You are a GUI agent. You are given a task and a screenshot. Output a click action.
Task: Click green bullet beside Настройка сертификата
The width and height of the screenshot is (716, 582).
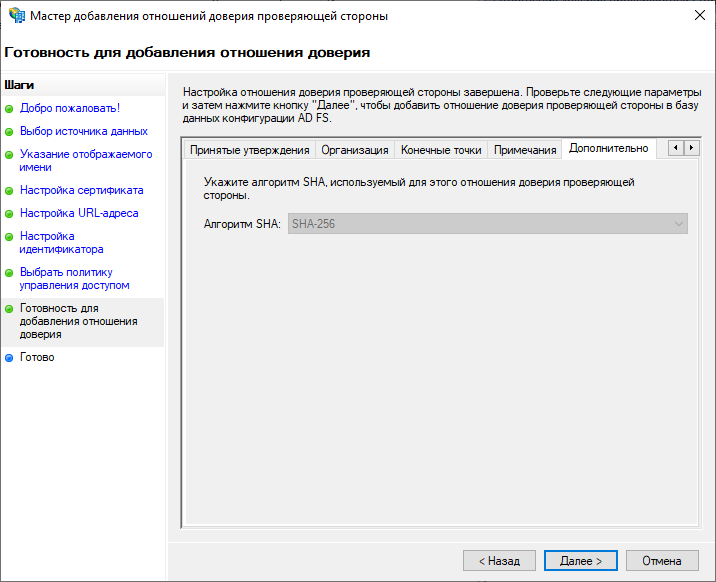[x=10, y=190]
